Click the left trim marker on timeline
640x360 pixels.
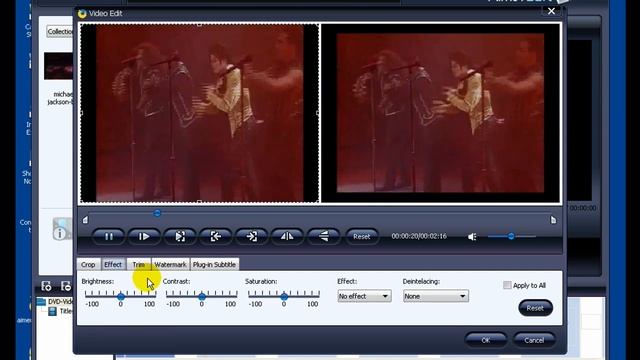tap(85, 220)
